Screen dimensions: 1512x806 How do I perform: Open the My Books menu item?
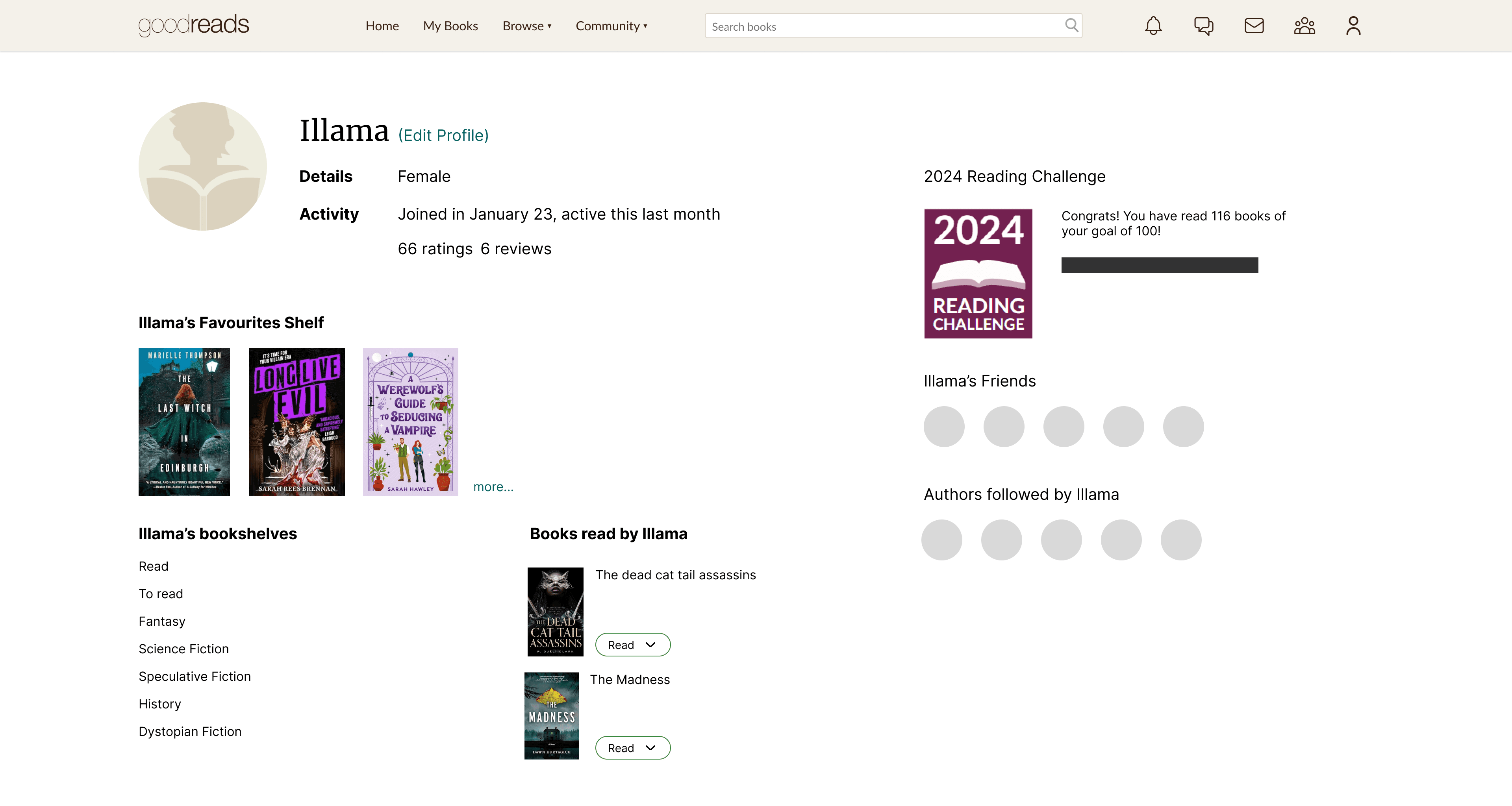450,26
